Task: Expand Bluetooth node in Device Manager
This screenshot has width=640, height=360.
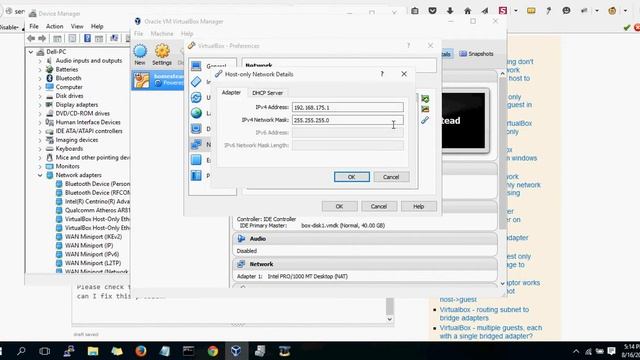Action: tap(40, 78)
